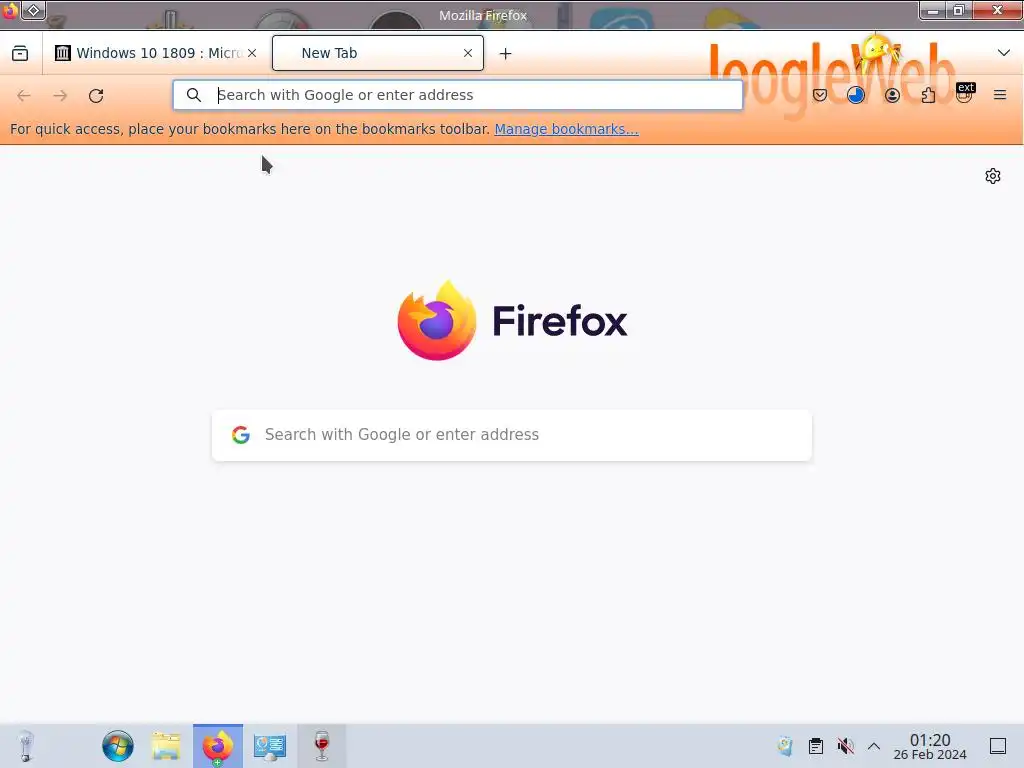This screenshot has height=768, width=1024.
Task: Open the Windows start orb menu
Action: pos(118,746)
